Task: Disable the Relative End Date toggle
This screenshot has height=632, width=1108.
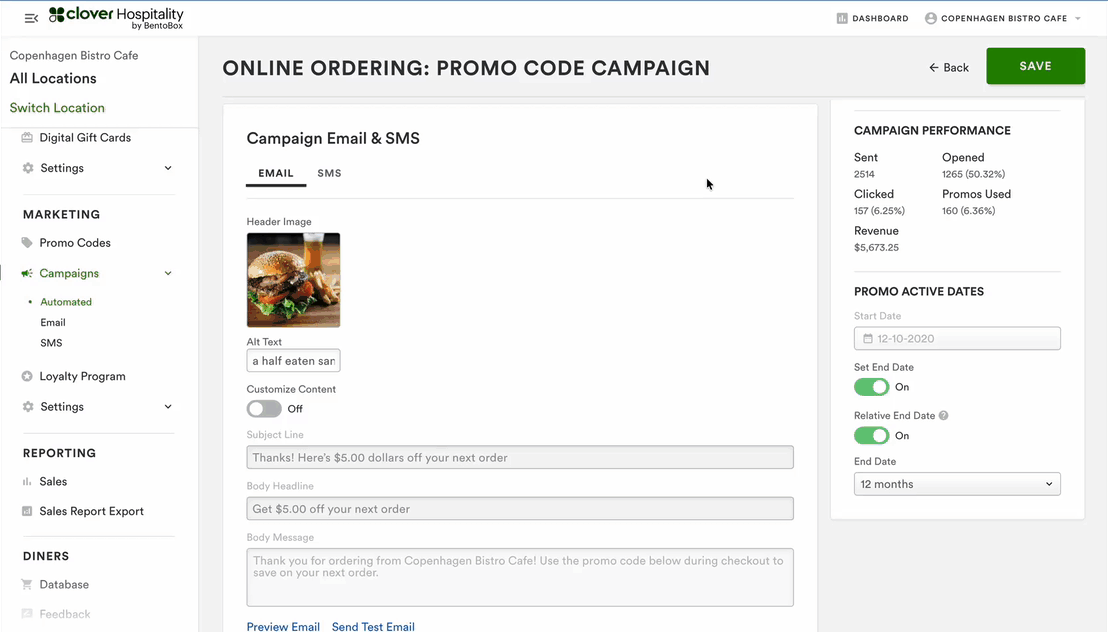Action: click(871, 436)
